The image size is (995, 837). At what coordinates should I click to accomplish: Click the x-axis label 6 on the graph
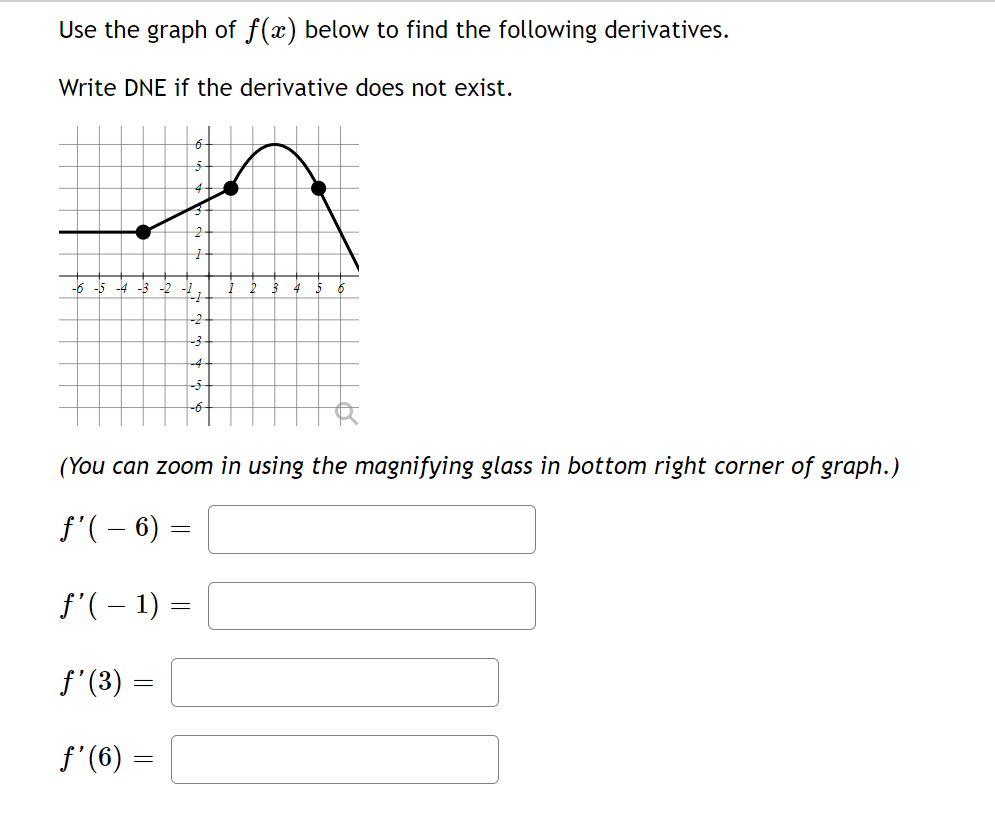click(x=341, y=287)
